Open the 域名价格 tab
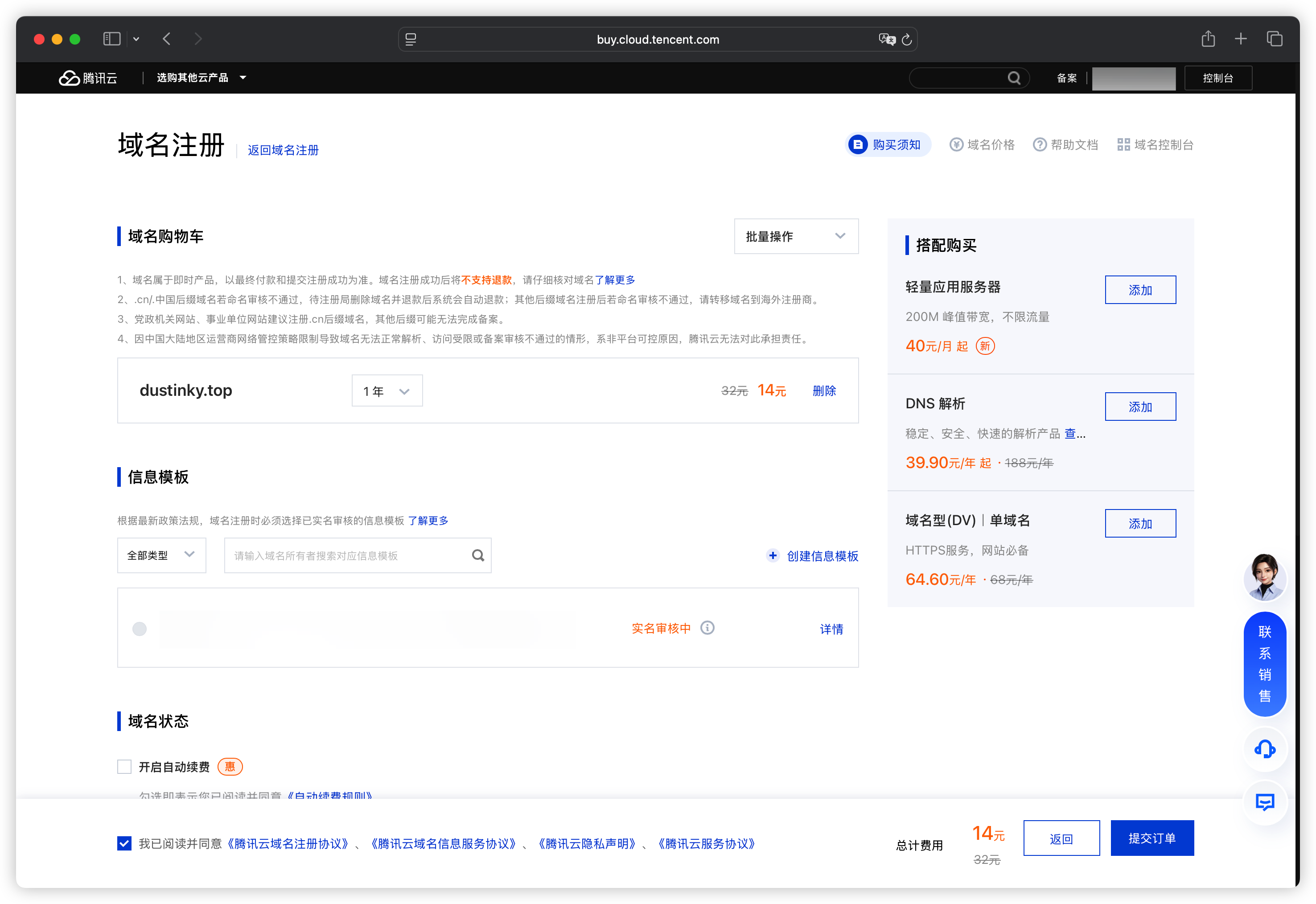1316x904 pixels. click(982, 145)
